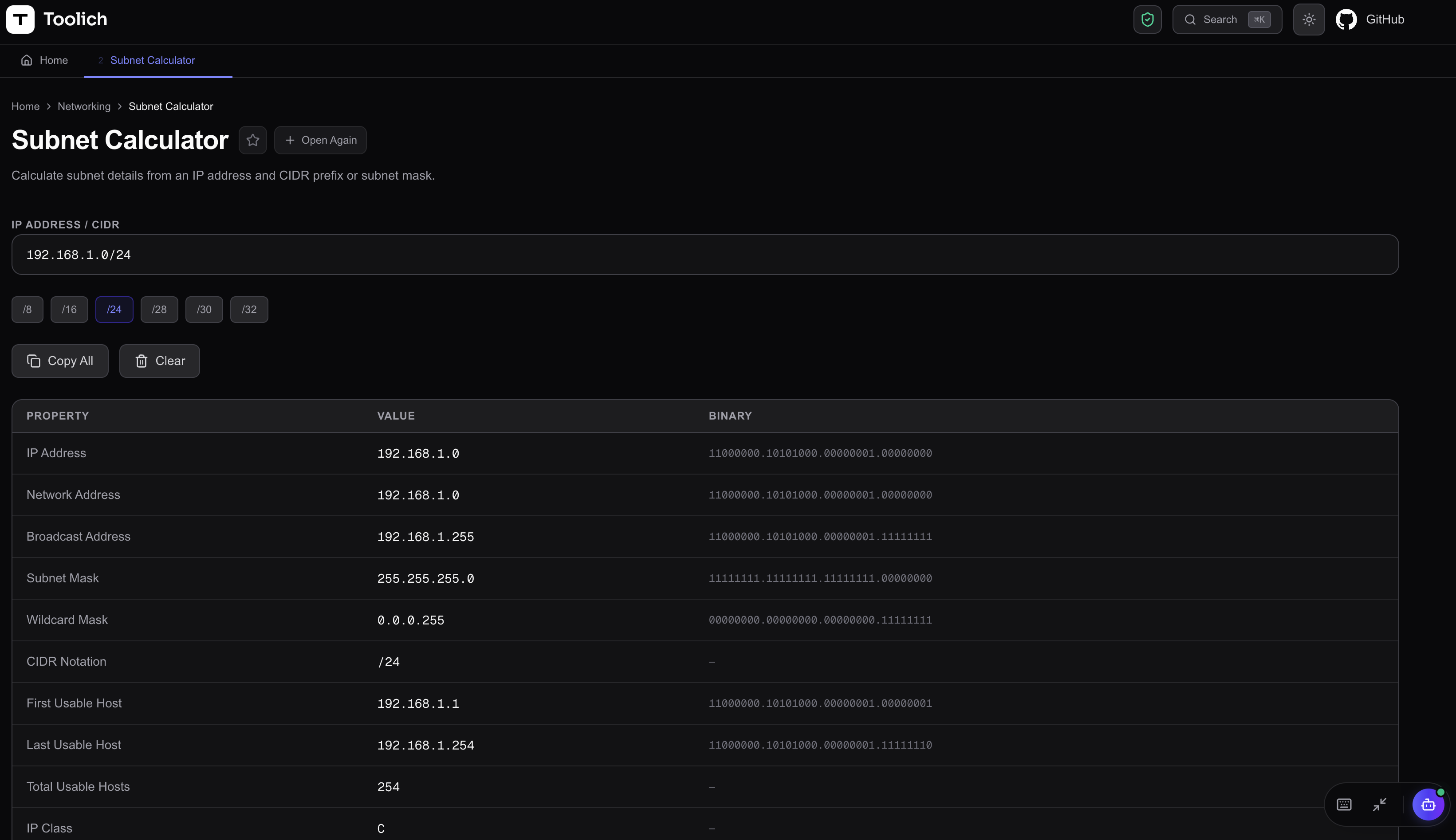Screen dimensions: 1456x840
Task: Choose the /8 prefix preset
Action: 27,310
